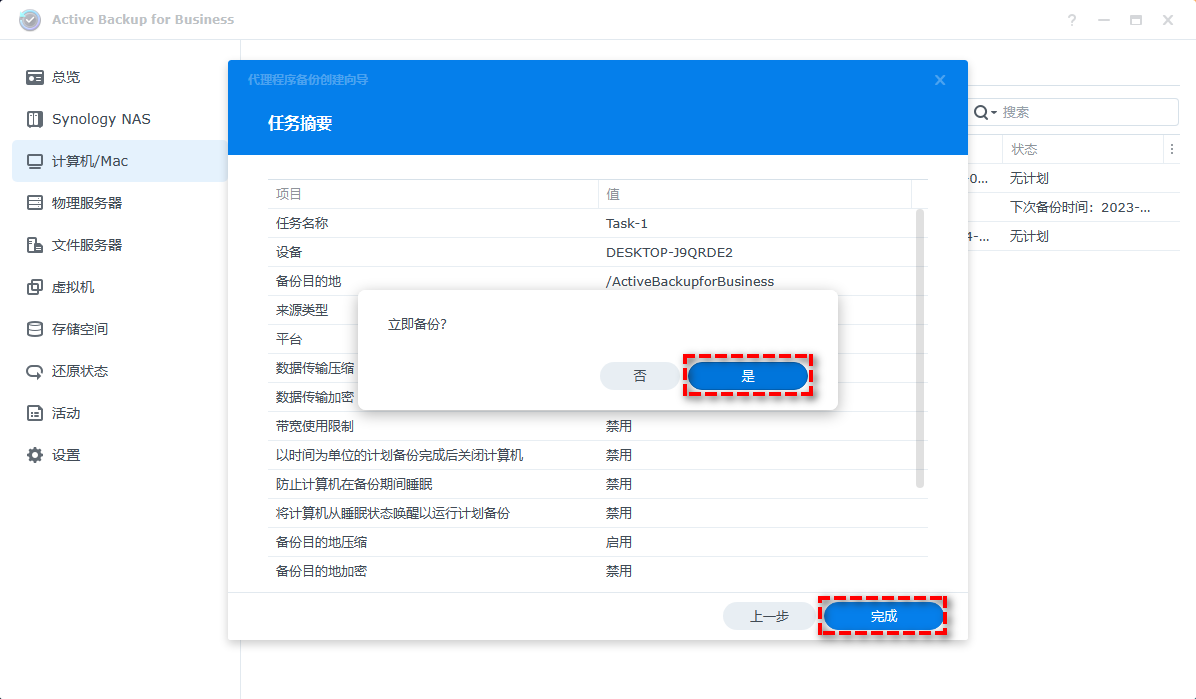Select the Synology NAS sidebar icon
Viewport: 1196px width, 699px height.
(35, 119)
